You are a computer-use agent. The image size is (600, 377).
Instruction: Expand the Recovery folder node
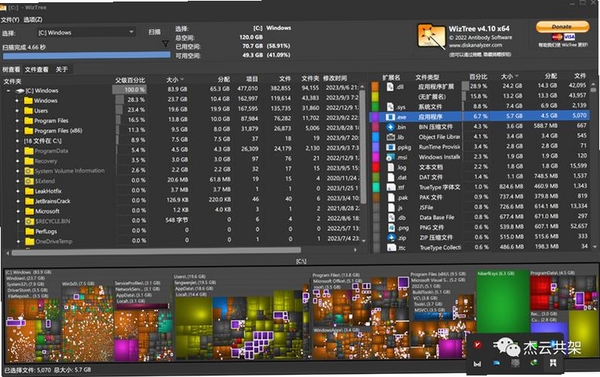(x=17, y=161)
